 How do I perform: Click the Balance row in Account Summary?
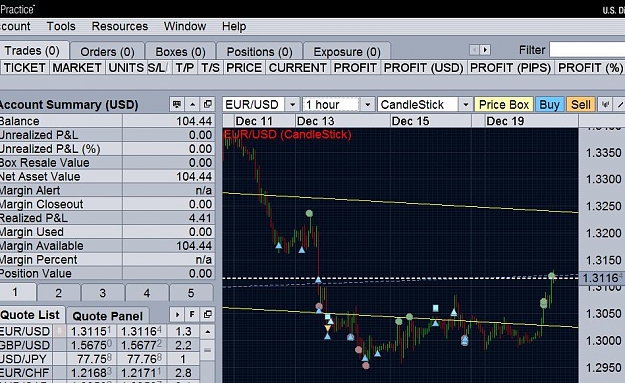pyautogui.click(x=107, y=121)
